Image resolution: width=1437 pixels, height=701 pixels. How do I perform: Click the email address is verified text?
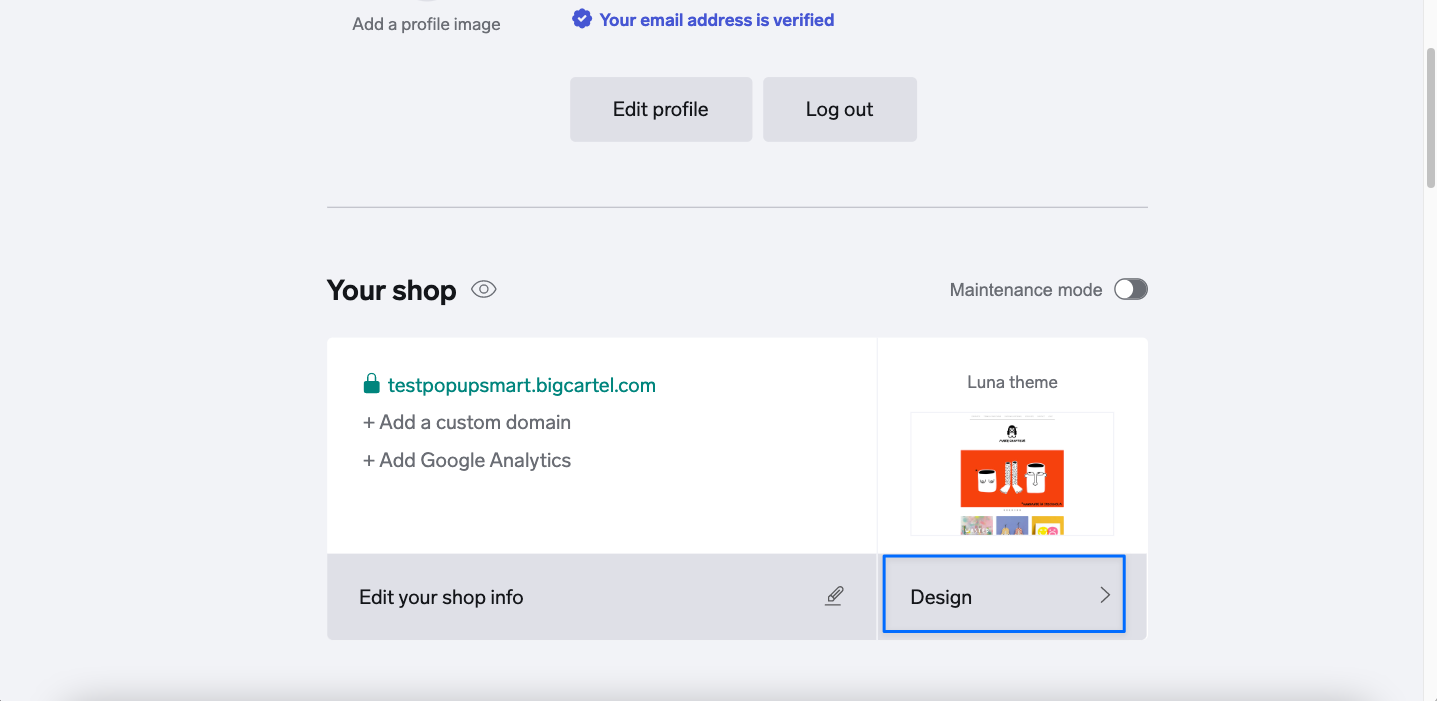pyautogui.click(x=716, y=20)
